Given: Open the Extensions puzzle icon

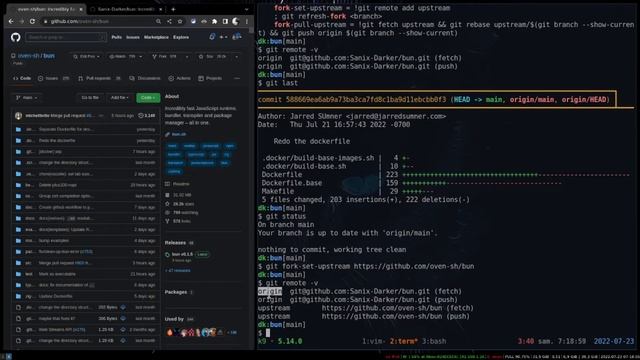Looking at the screenshot, I should (x=214, y=21).
